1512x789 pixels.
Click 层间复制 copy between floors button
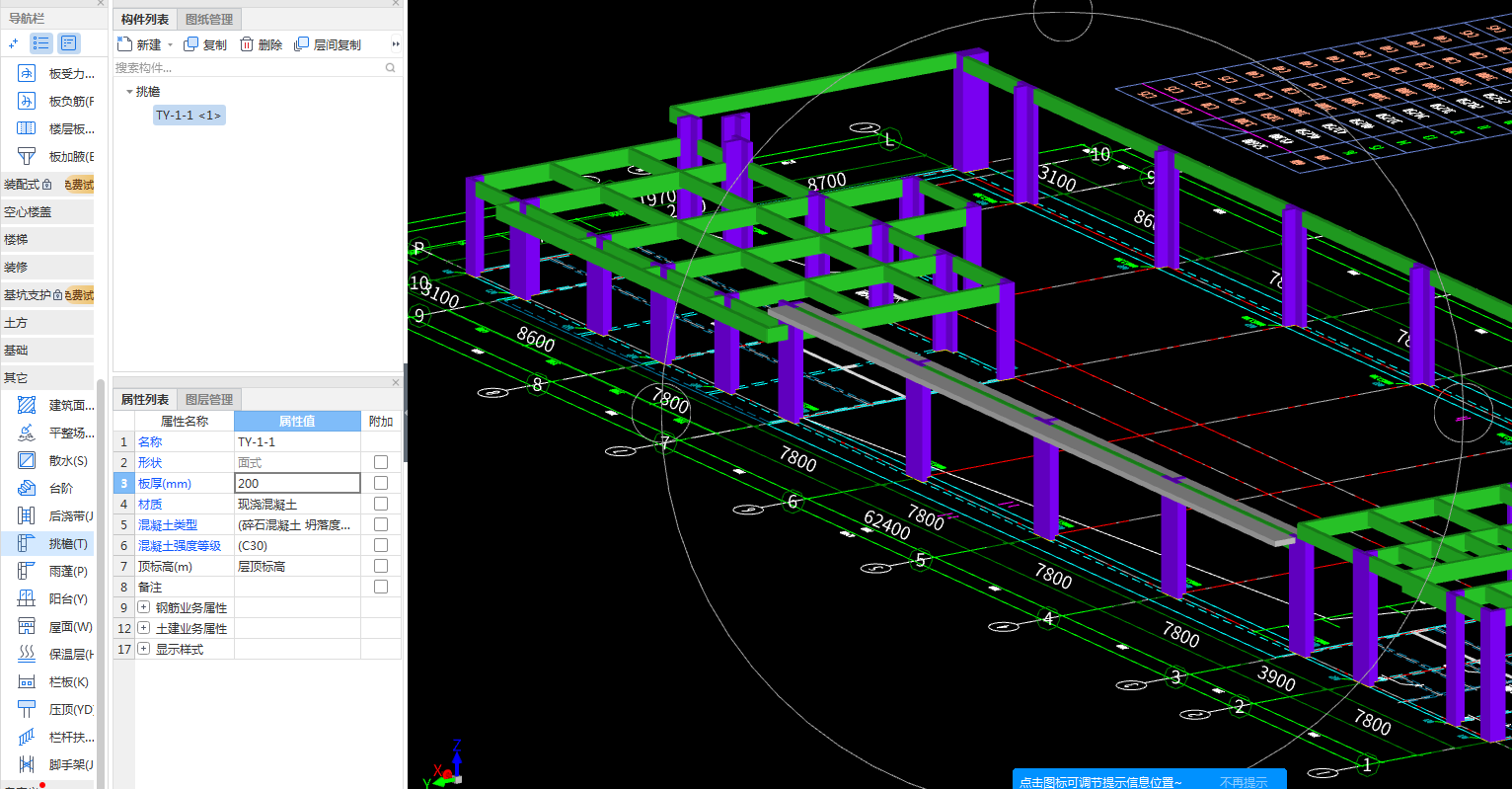tap(328, 44)
